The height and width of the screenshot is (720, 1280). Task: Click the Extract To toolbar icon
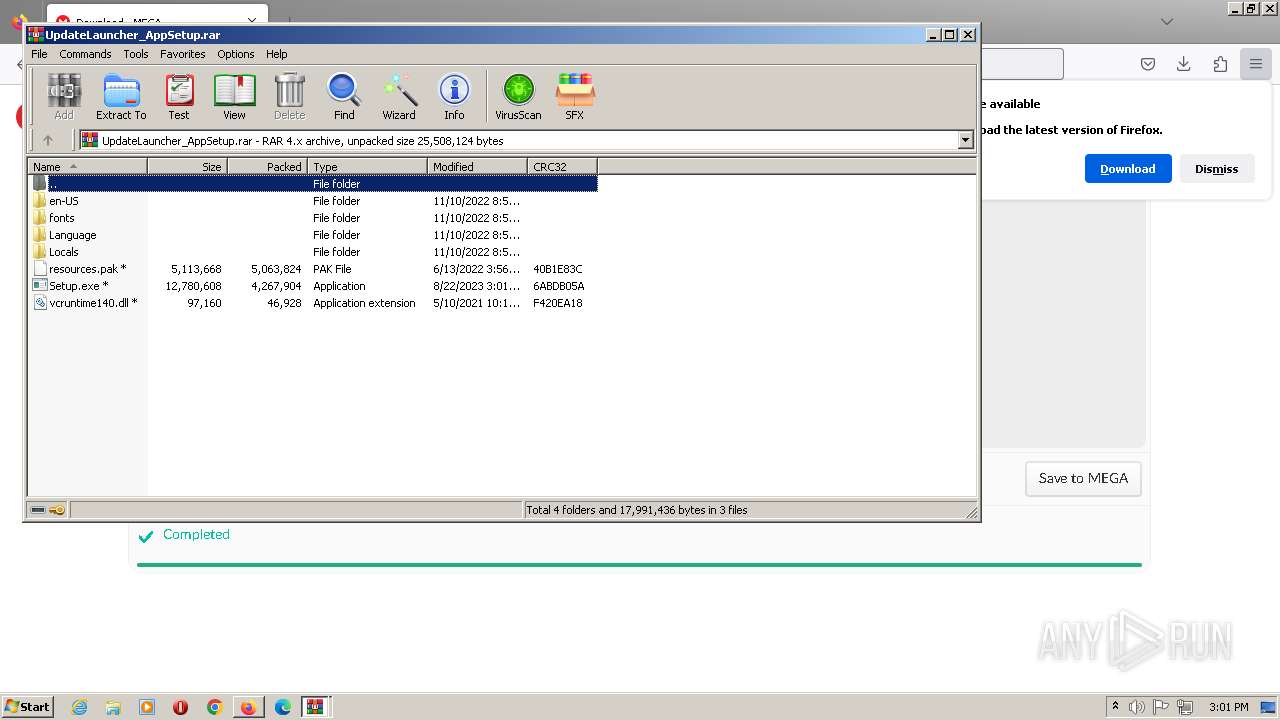click(121, 97)
